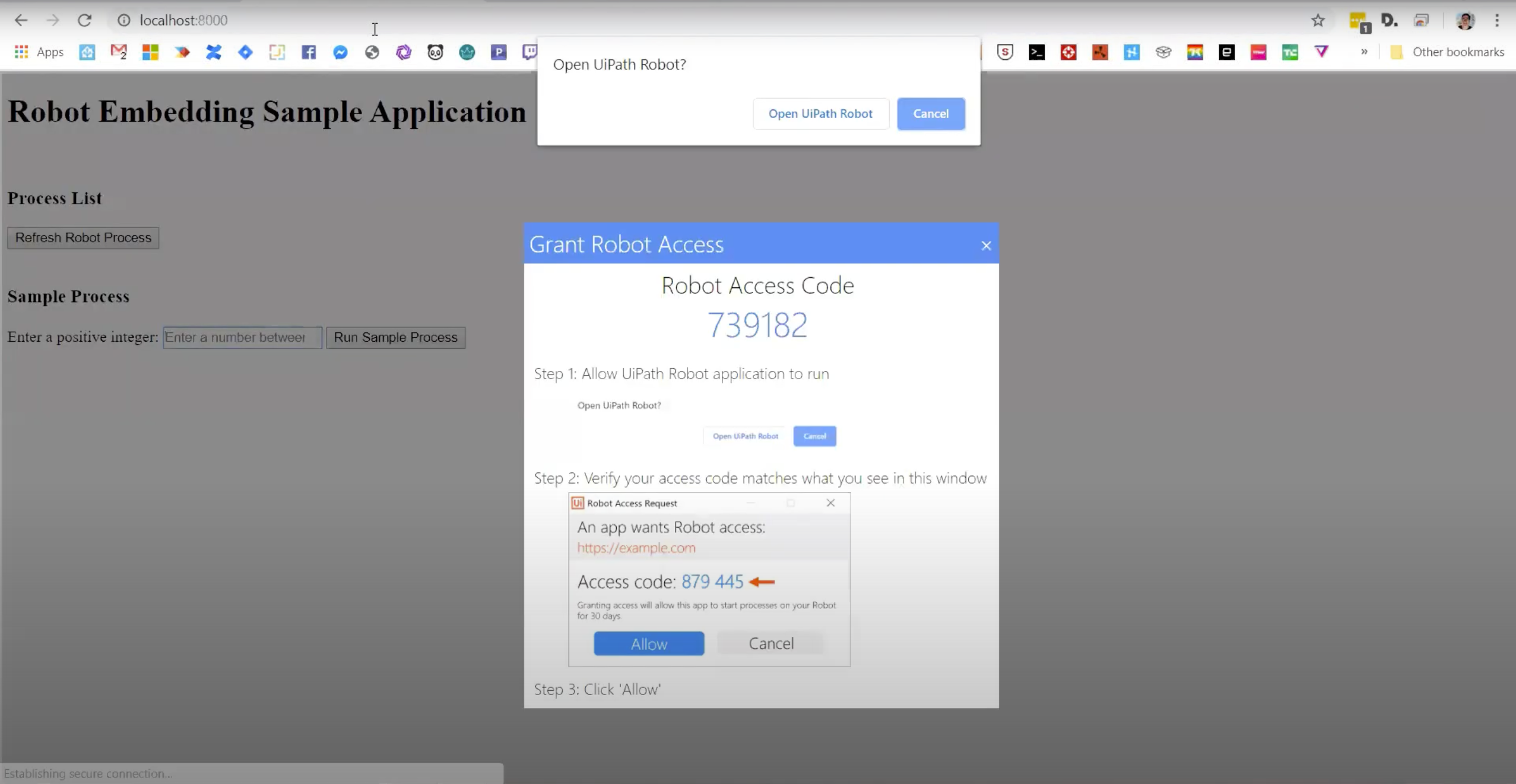1516x784 pixels.
Task: Open the purple inverted triangle bookmark
Action: (x=1321, y=52)
